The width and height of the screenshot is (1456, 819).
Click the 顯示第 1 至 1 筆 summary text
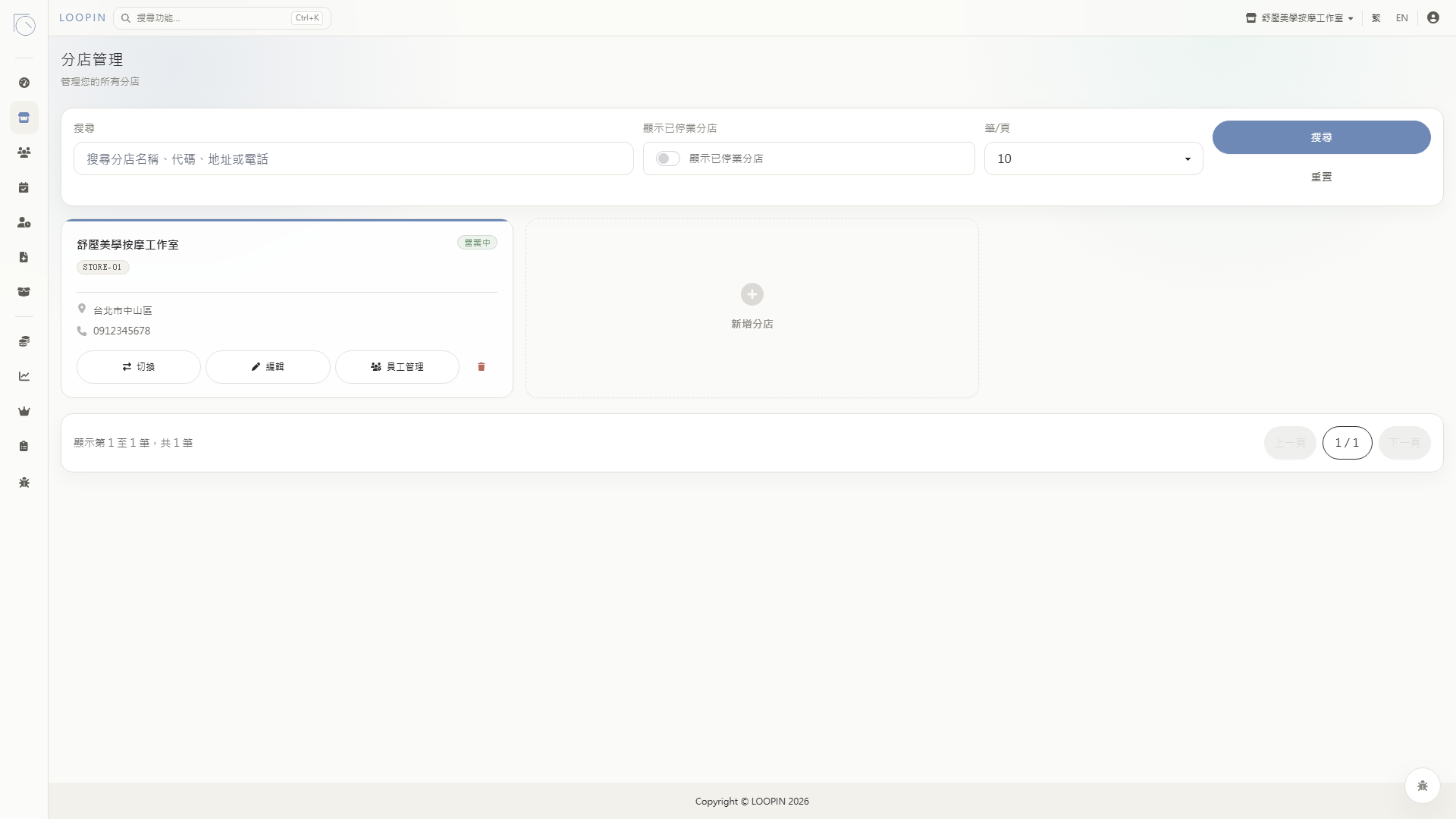pos(133,443)
